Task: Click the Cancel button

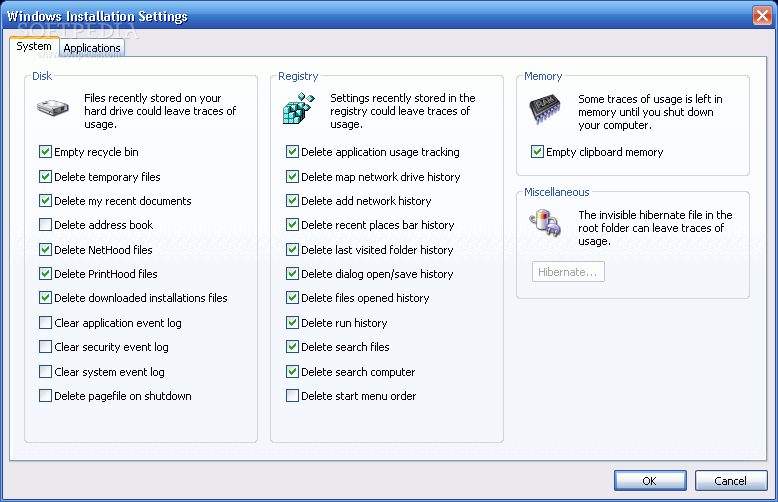Action: click(731, 481)
